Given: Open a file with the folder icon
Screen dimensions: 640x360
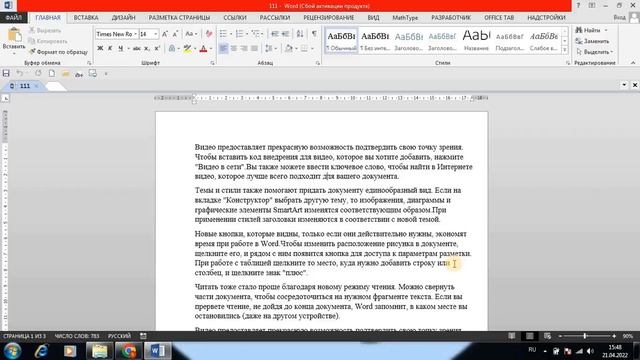Looking at the screenshot, I should 65,73.
